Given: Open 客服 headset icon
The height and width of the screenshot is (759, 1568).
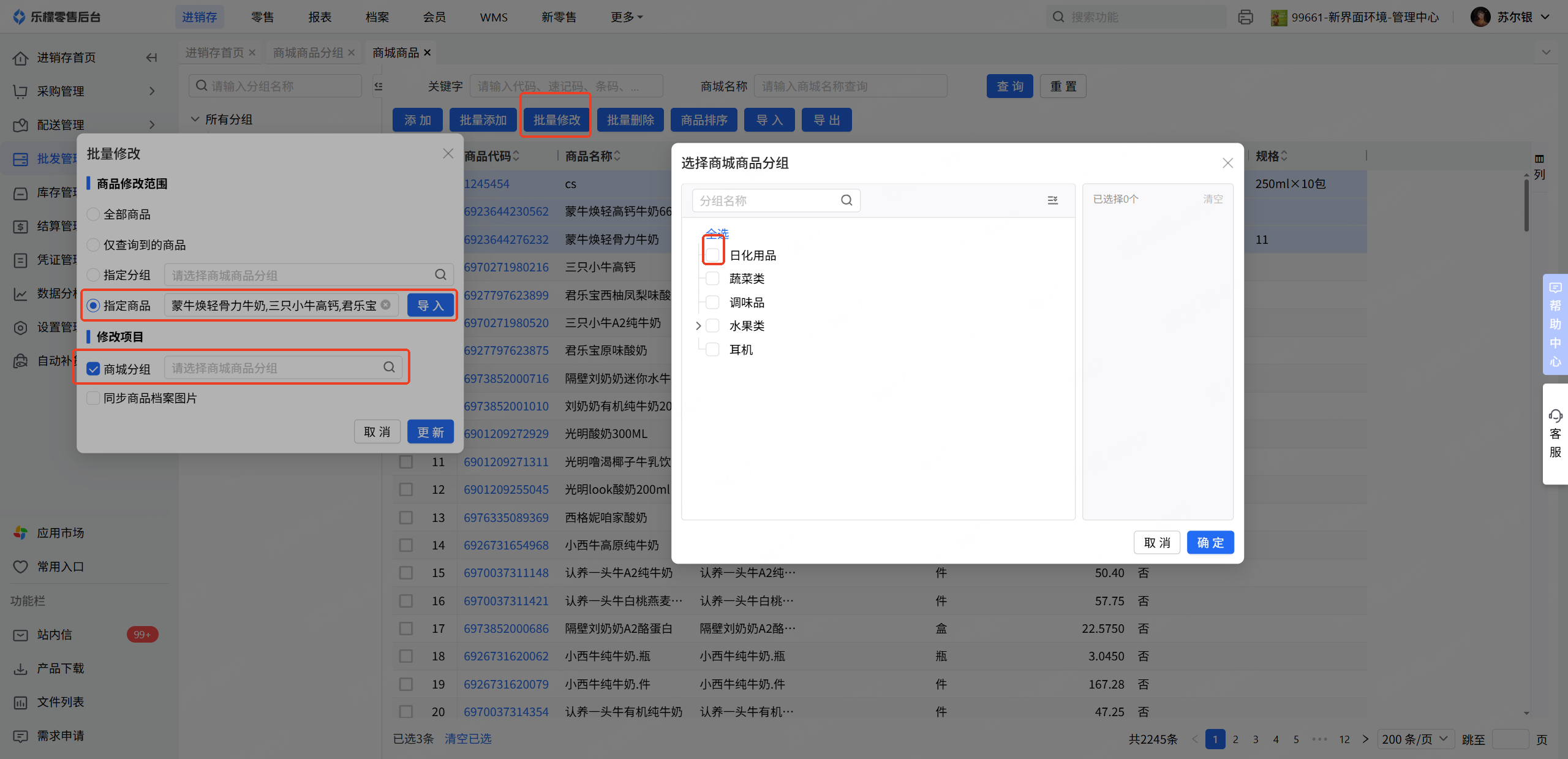Looking at the screenshot, I should pos(1555,417).
